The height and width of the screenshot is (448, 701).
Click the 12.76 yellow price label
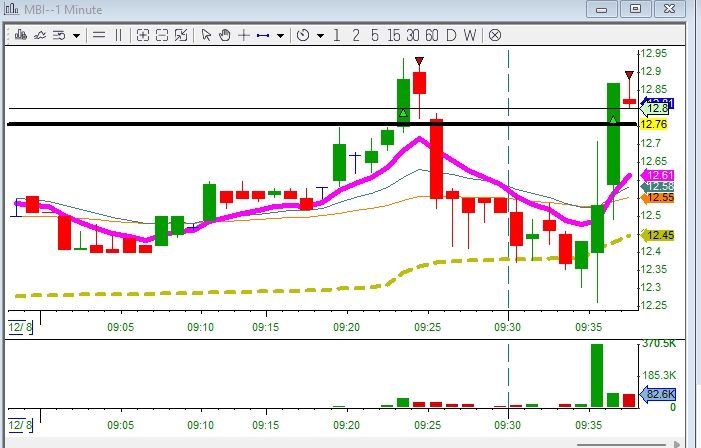pos(654,124)
